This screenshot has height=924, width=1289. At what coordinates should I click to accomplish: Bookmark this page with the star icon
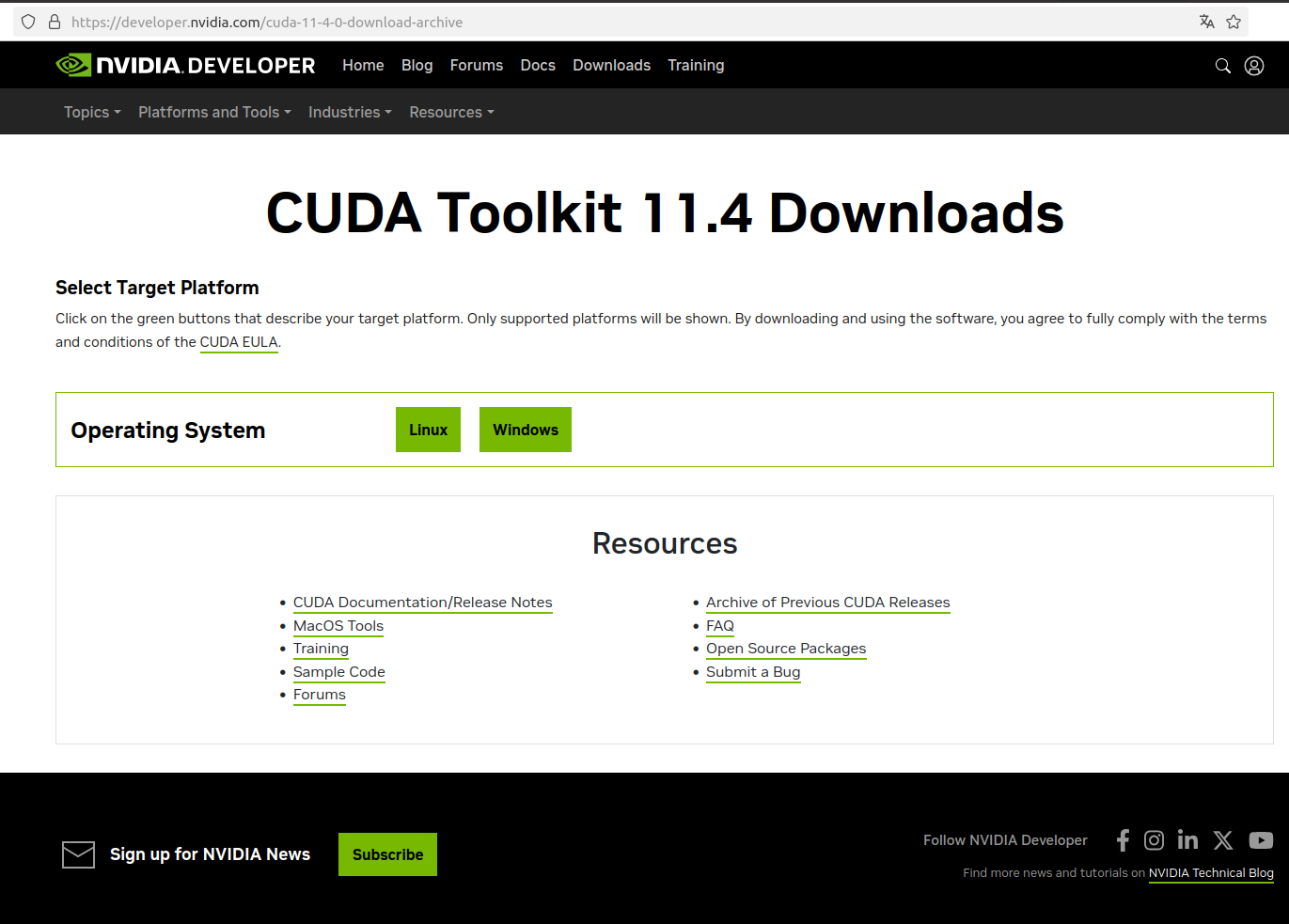[1234, 22]
